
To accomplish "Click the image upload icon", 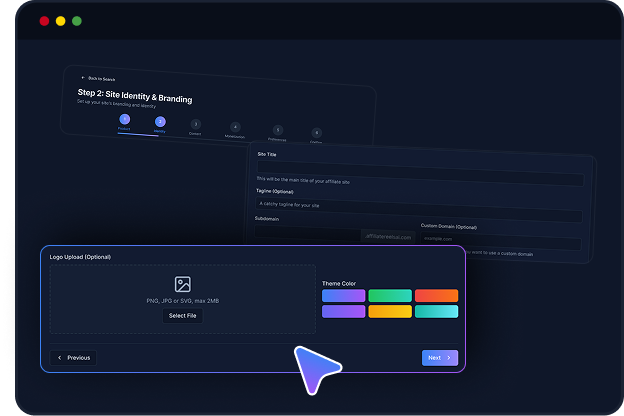I will [x=182, y=284].
